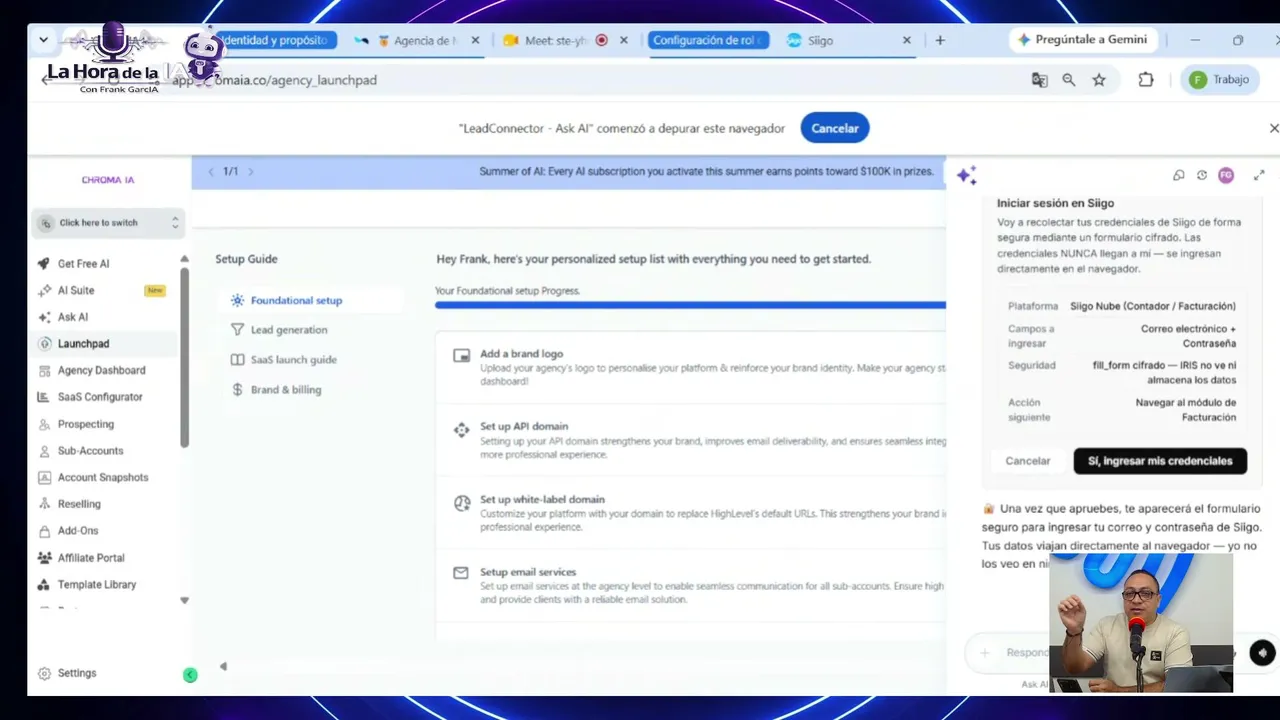Click the Add-Ons lock icon

pos(44,531)
